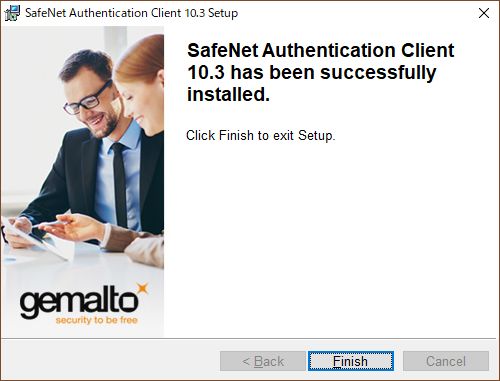500x381 pixels.
Task: Click the orange star on the gemalto logo
Action: [143, 288]
